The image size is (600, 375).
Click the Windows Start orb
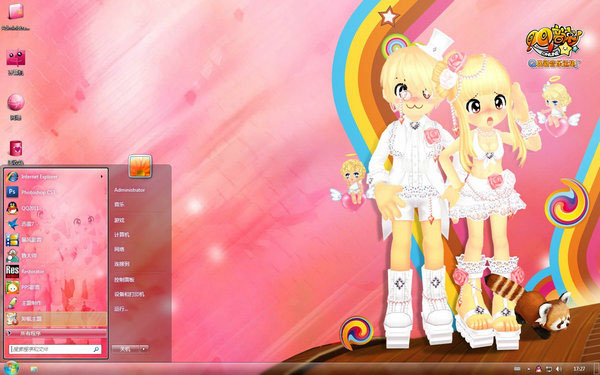click(11, 368)
